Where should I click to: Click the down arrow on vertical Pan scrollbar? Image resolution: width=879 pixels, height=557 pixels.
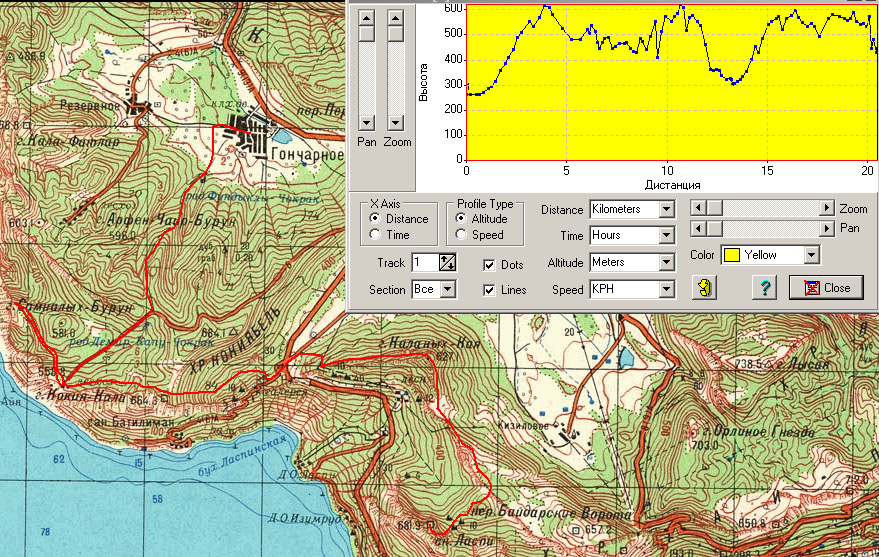pyautogui.click(x=367, y=122)
